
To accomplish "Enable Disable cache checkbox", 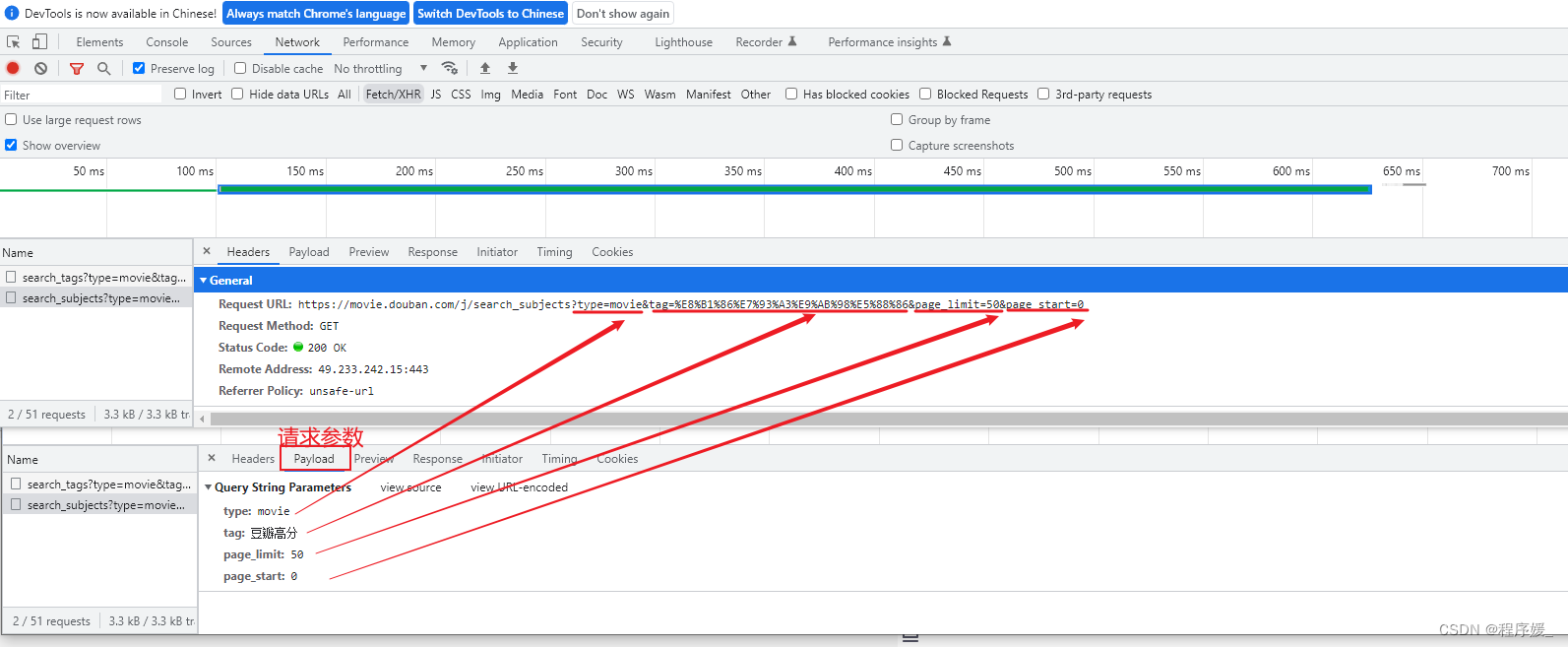I will coord(240,68).
